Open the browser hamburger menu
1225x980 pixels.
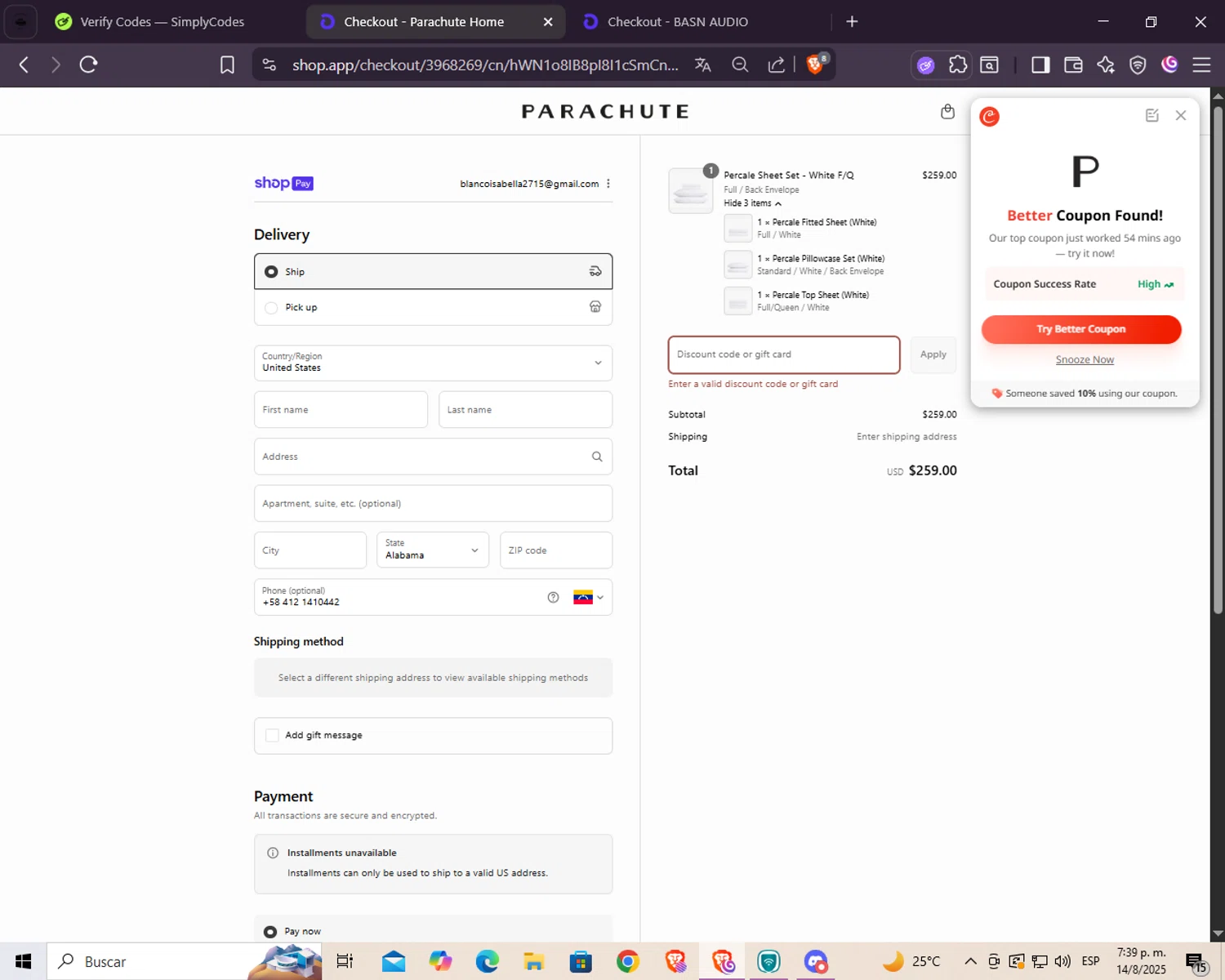1201,65
